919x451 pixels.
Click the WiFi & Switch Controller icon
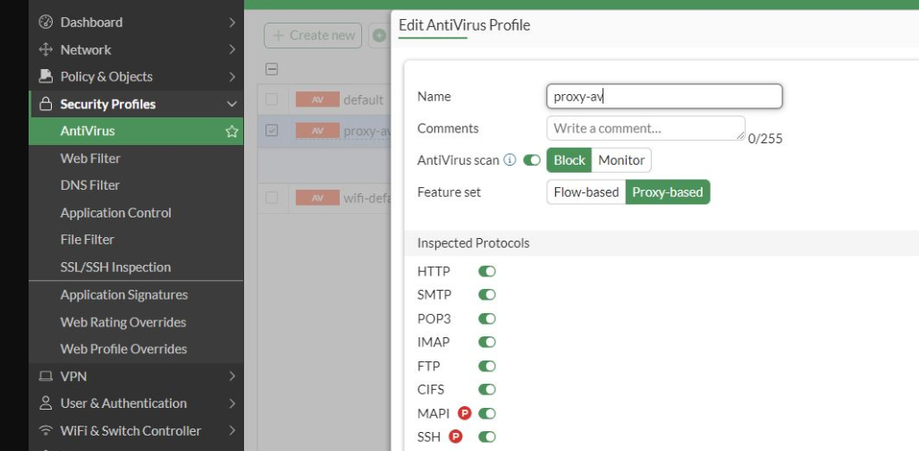pyautogui.click(x=45, y=431)
